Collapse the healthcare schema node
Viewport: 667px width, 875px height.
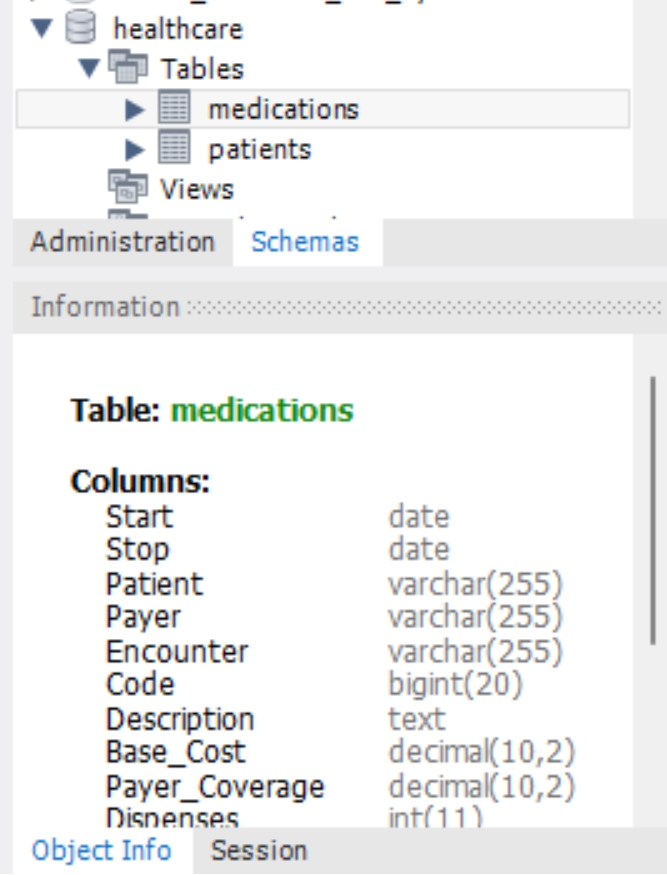point(42,29)
